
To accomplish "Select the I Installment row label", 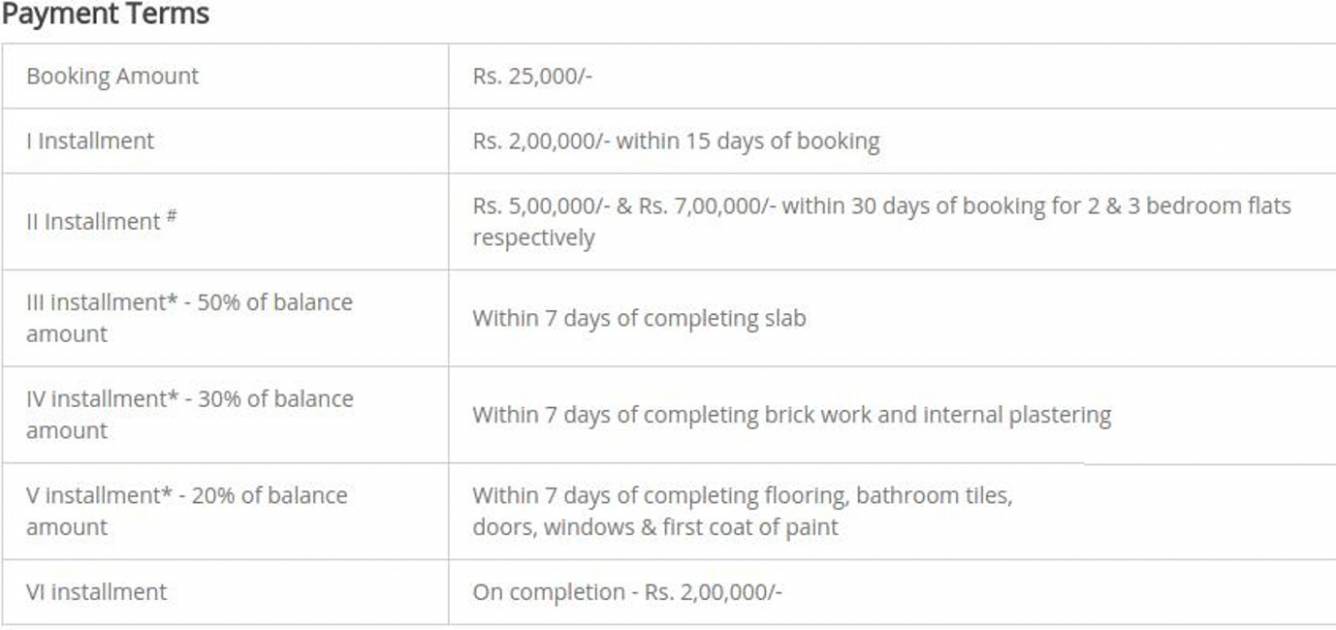I will pos(90,141).
